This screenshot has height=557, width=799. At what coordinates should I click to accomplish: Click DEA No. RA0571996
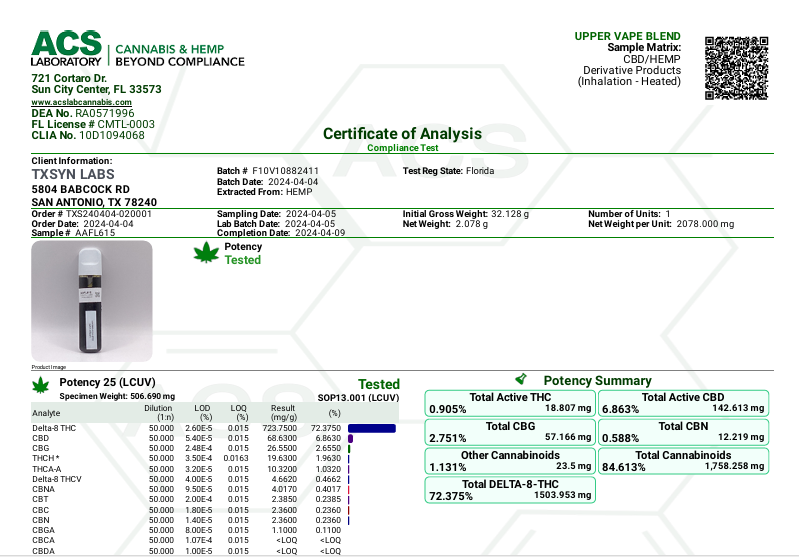coord(83,113)
